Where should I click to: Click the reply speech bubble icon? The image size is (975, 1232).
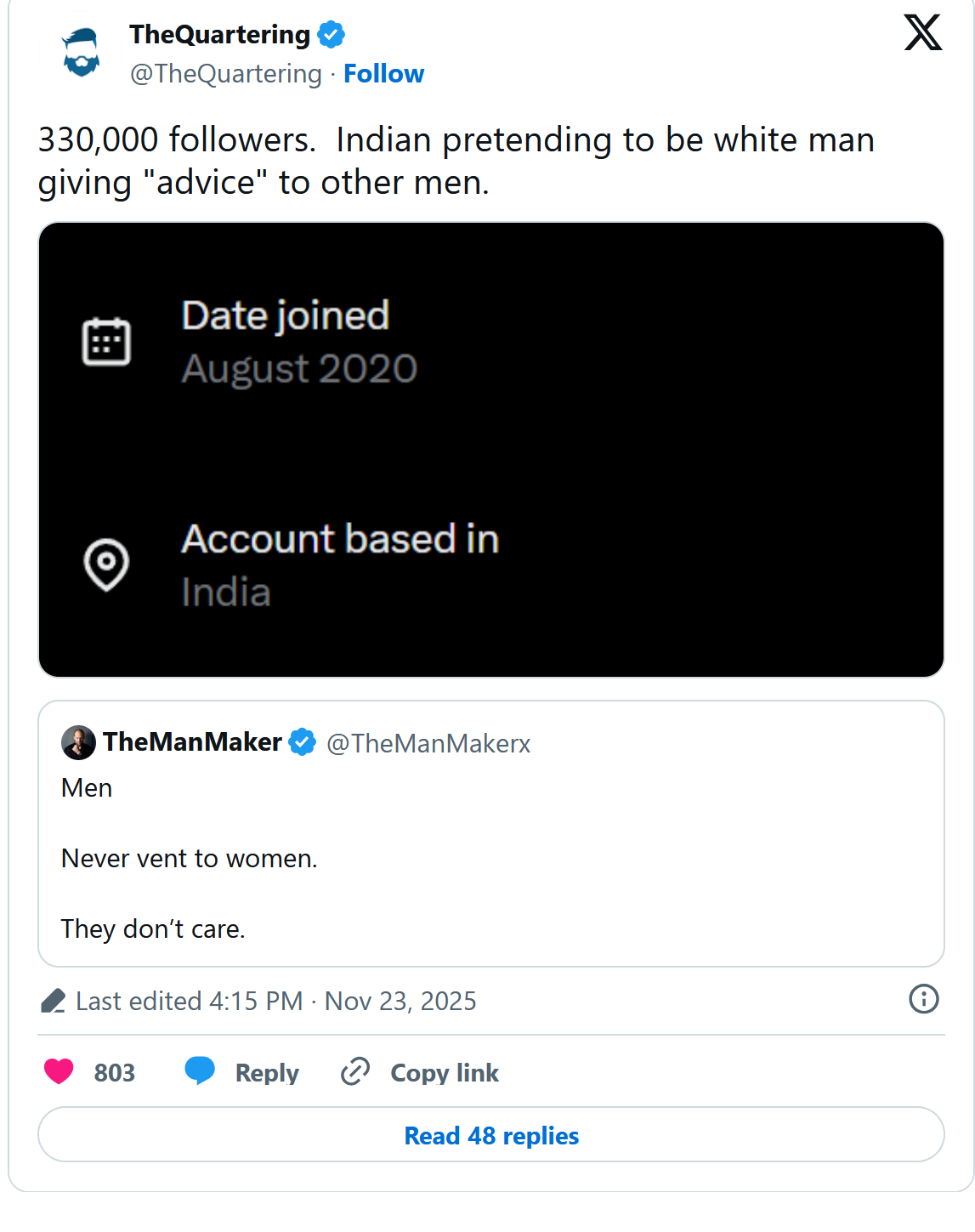[x=200, y=1070]
